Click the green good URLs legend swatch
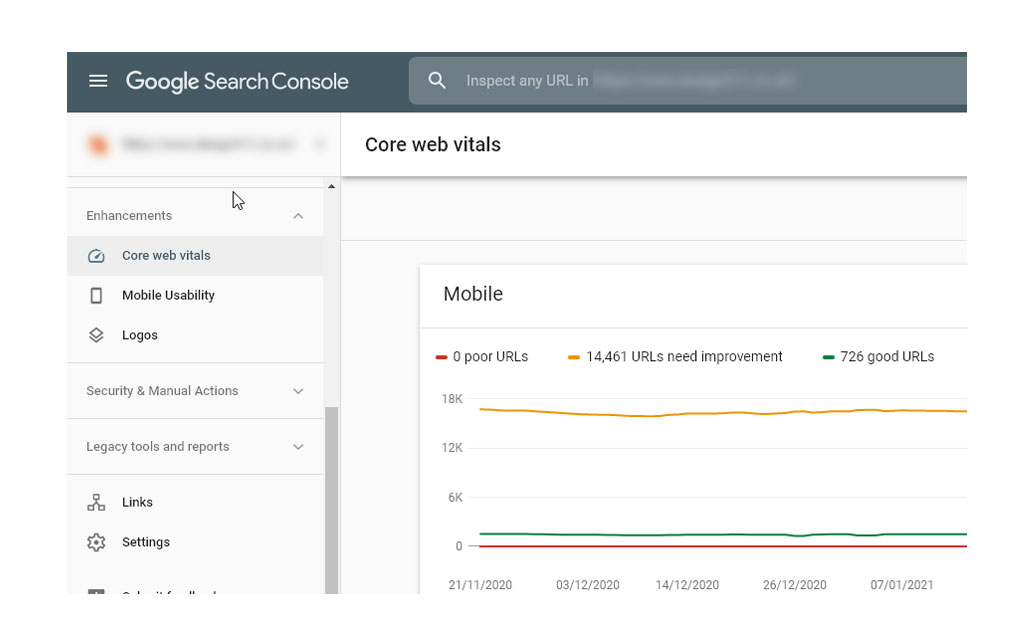This screenshot has height=640, width=1024. click(x=829, y=357)
